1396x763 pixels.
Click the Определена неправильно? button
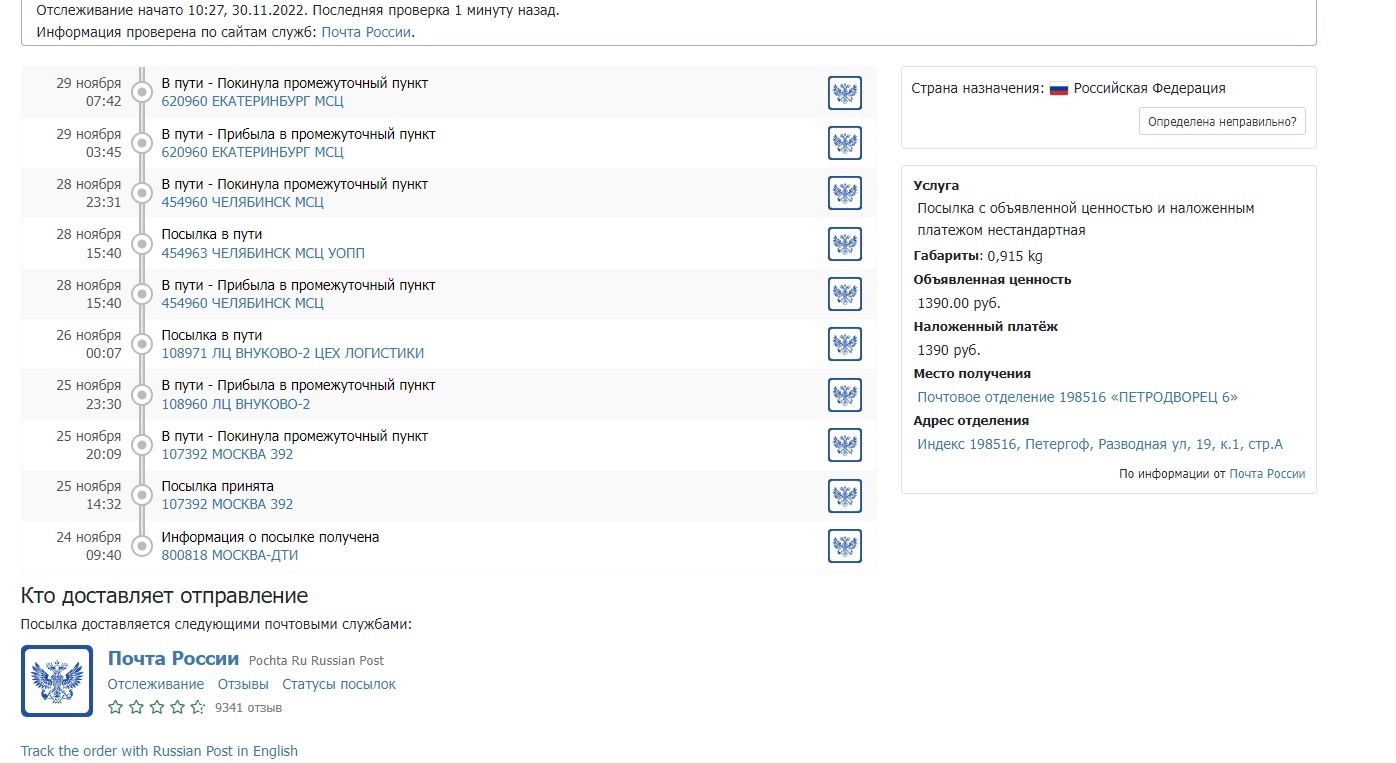pyautogui.click(x=1222, y=122)
